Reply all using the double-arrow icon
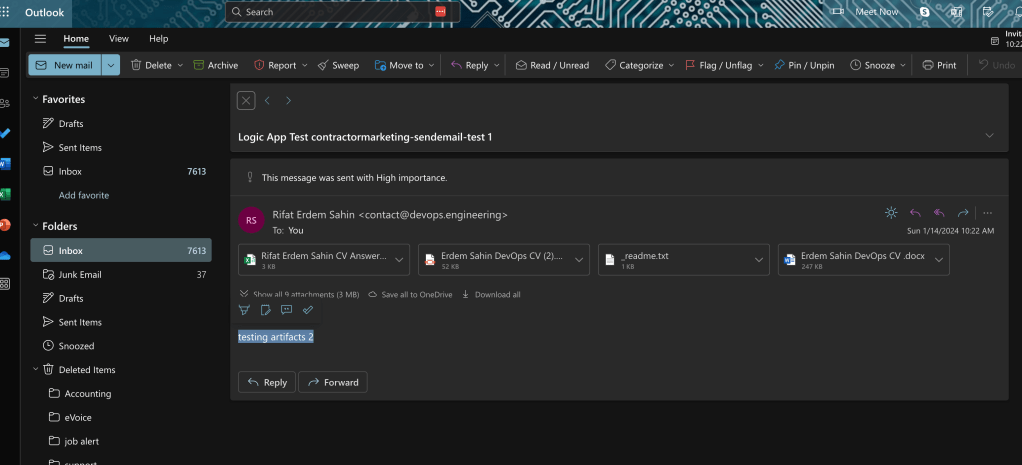 click(x=939, y=213)
